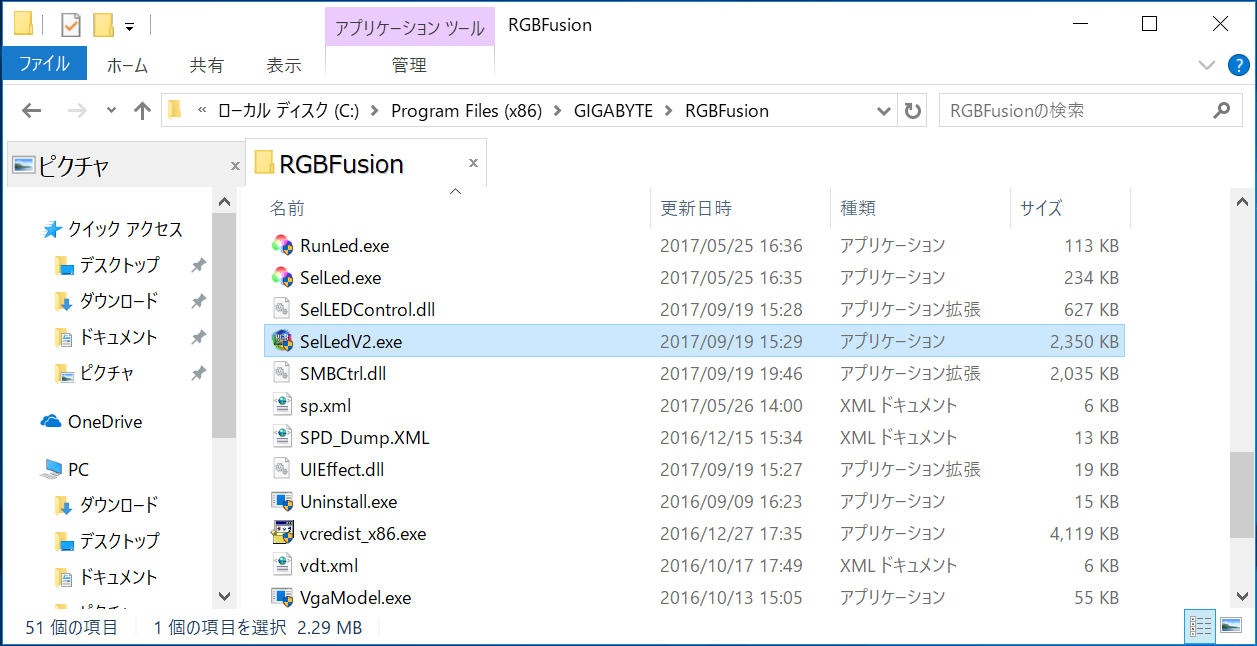This screenshot has width=1257, height=646.
Task: Click the Uninstall.exe shield icon
Action: click(282, 501)
